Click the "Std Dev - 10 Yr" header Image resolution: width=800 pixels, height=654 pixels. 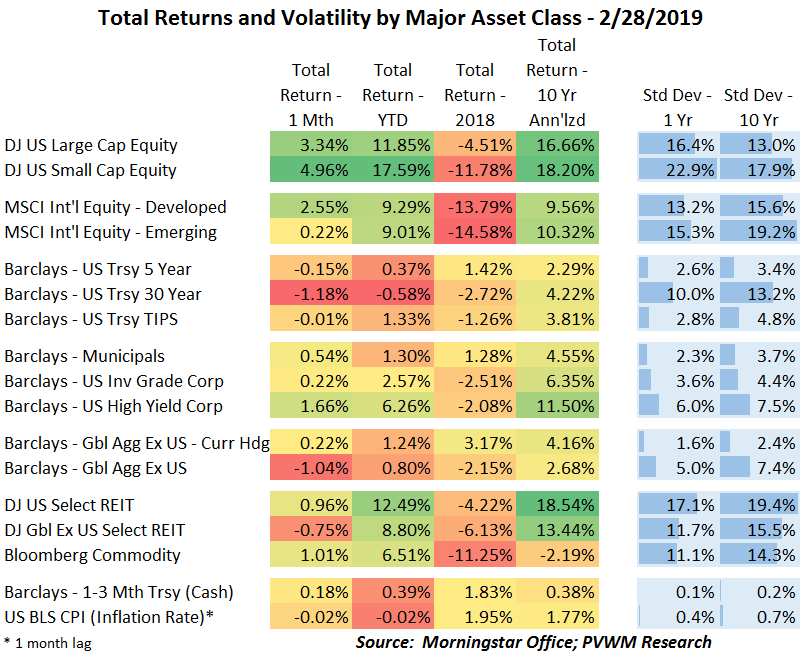759,107
